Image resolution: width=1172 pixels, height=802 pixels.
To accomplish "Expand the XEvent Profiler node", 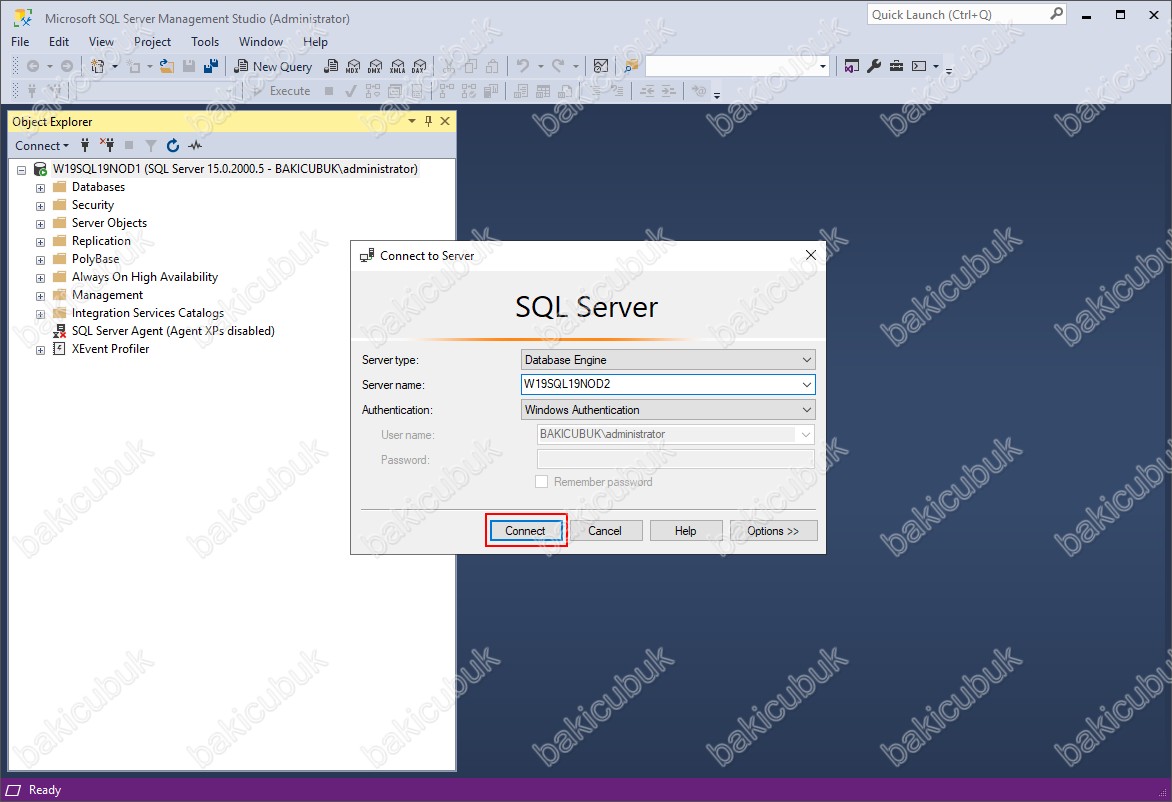I will tap(40, 350).
